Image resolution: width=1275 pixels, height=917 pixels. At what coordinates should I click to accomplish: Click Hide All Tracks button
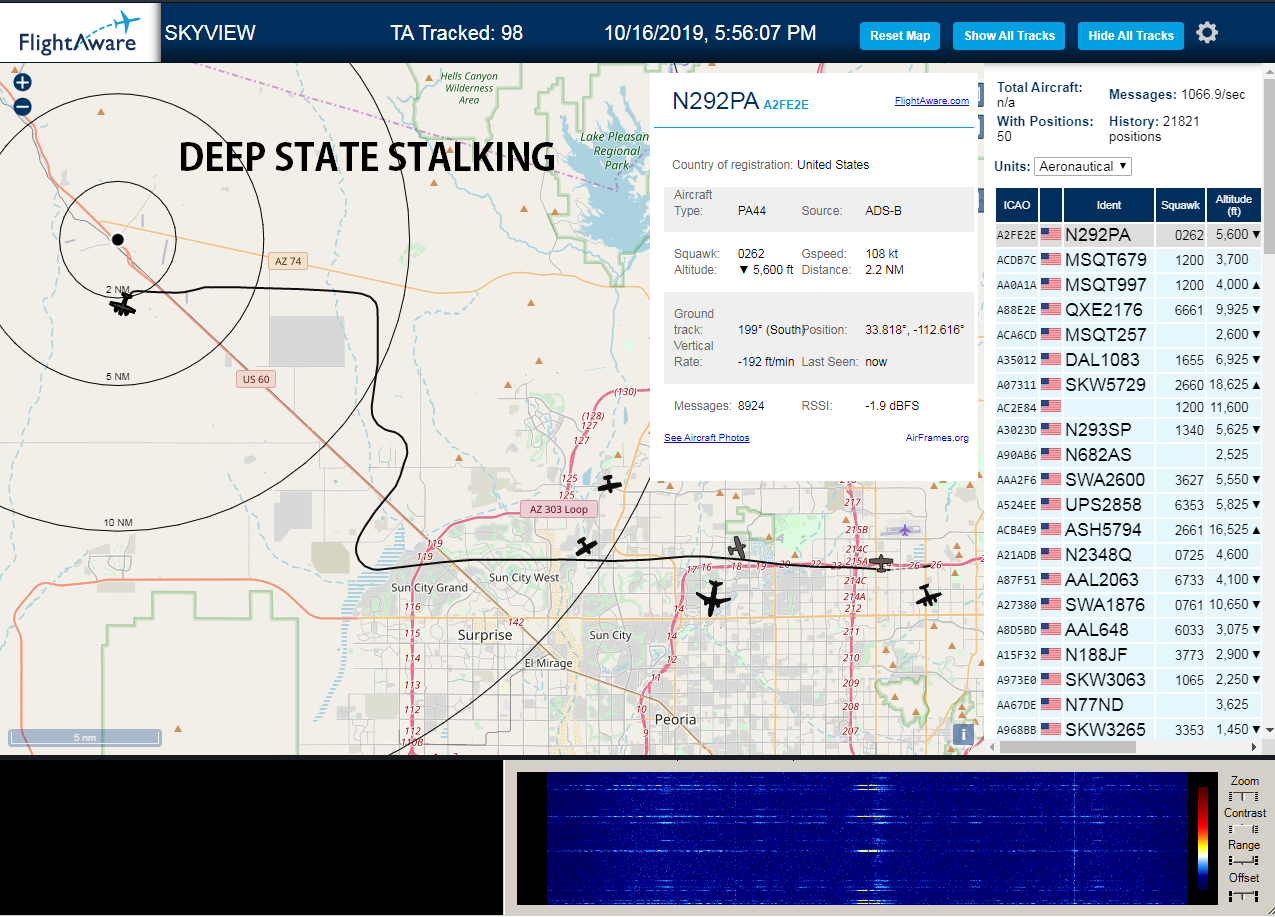[1131, 36]
